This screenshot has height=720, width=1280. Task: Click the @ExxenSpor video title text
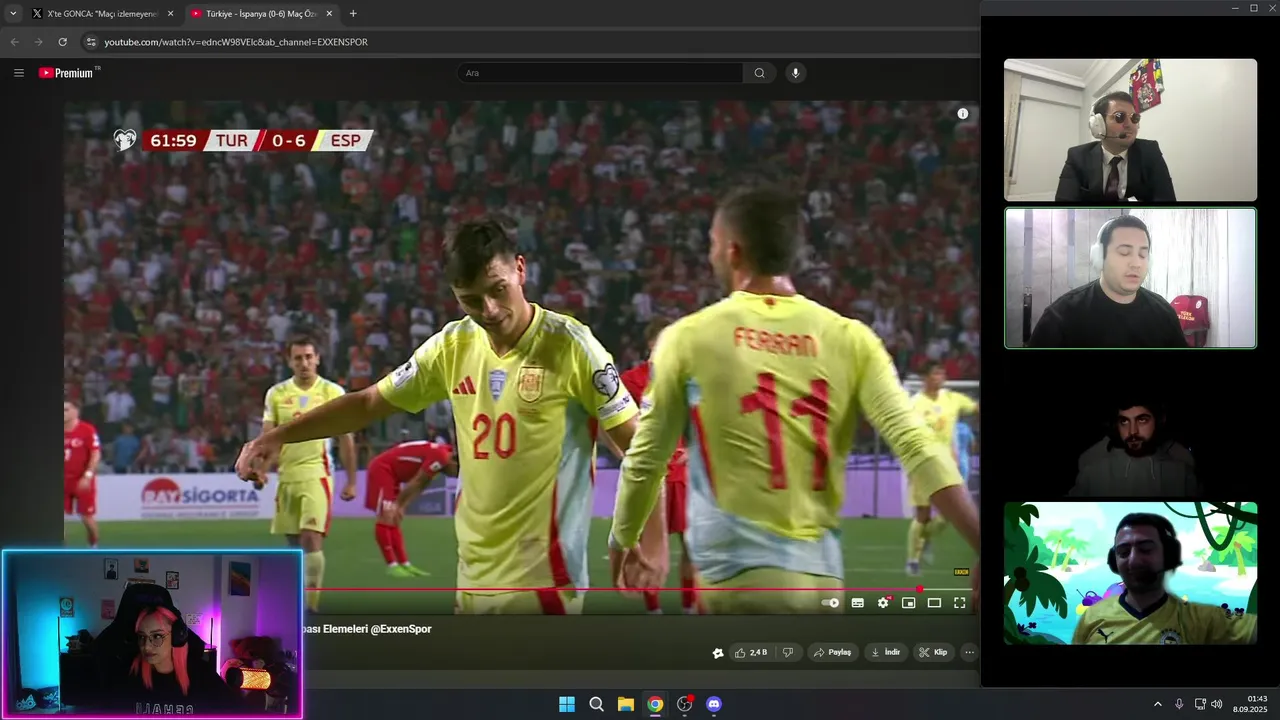(366, 629)
